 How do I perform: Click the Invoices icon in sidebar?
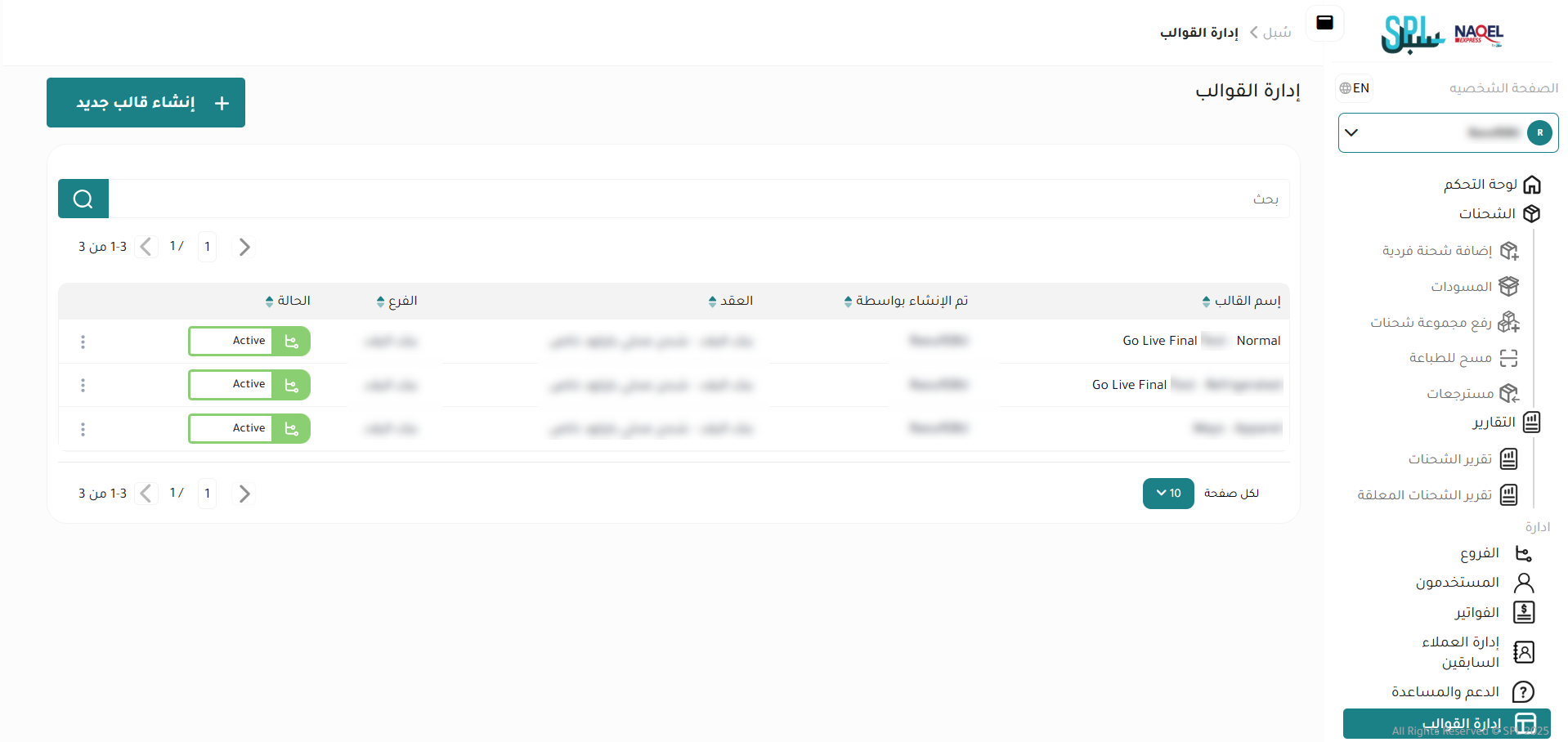click(1524, 612)
